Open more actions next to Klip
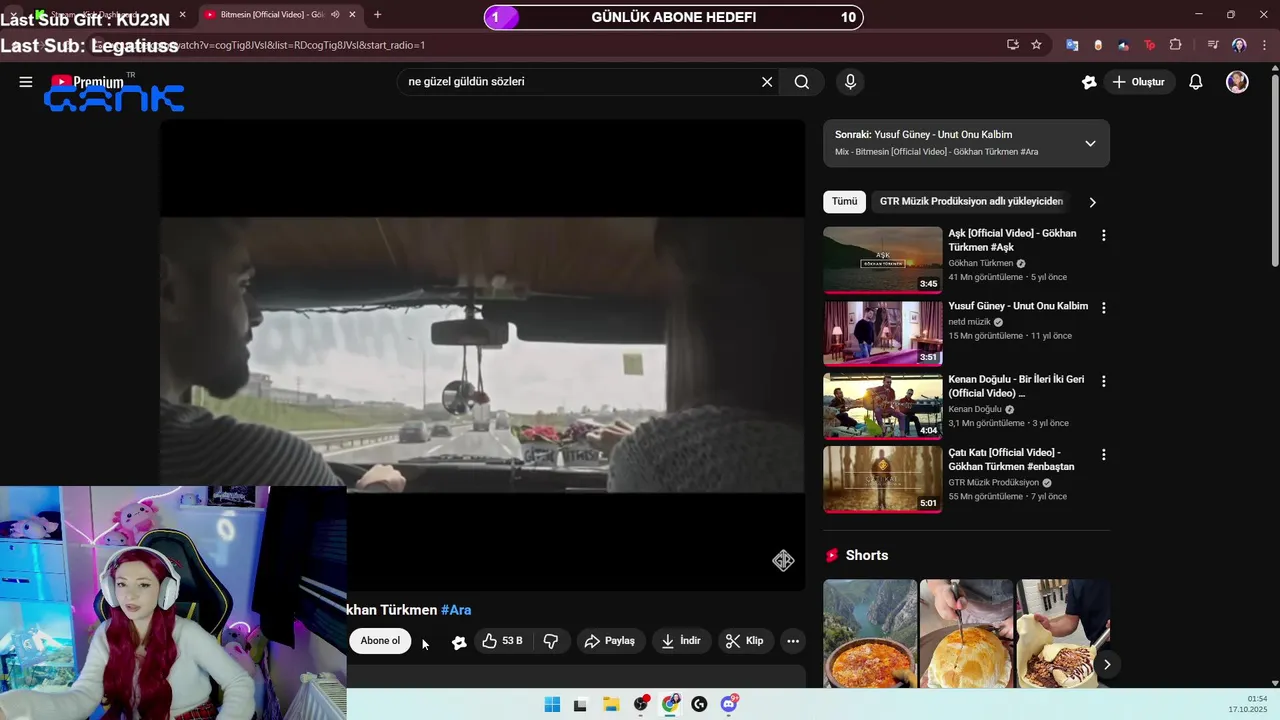Viewport: 1280px width, 720px height. 793,641
